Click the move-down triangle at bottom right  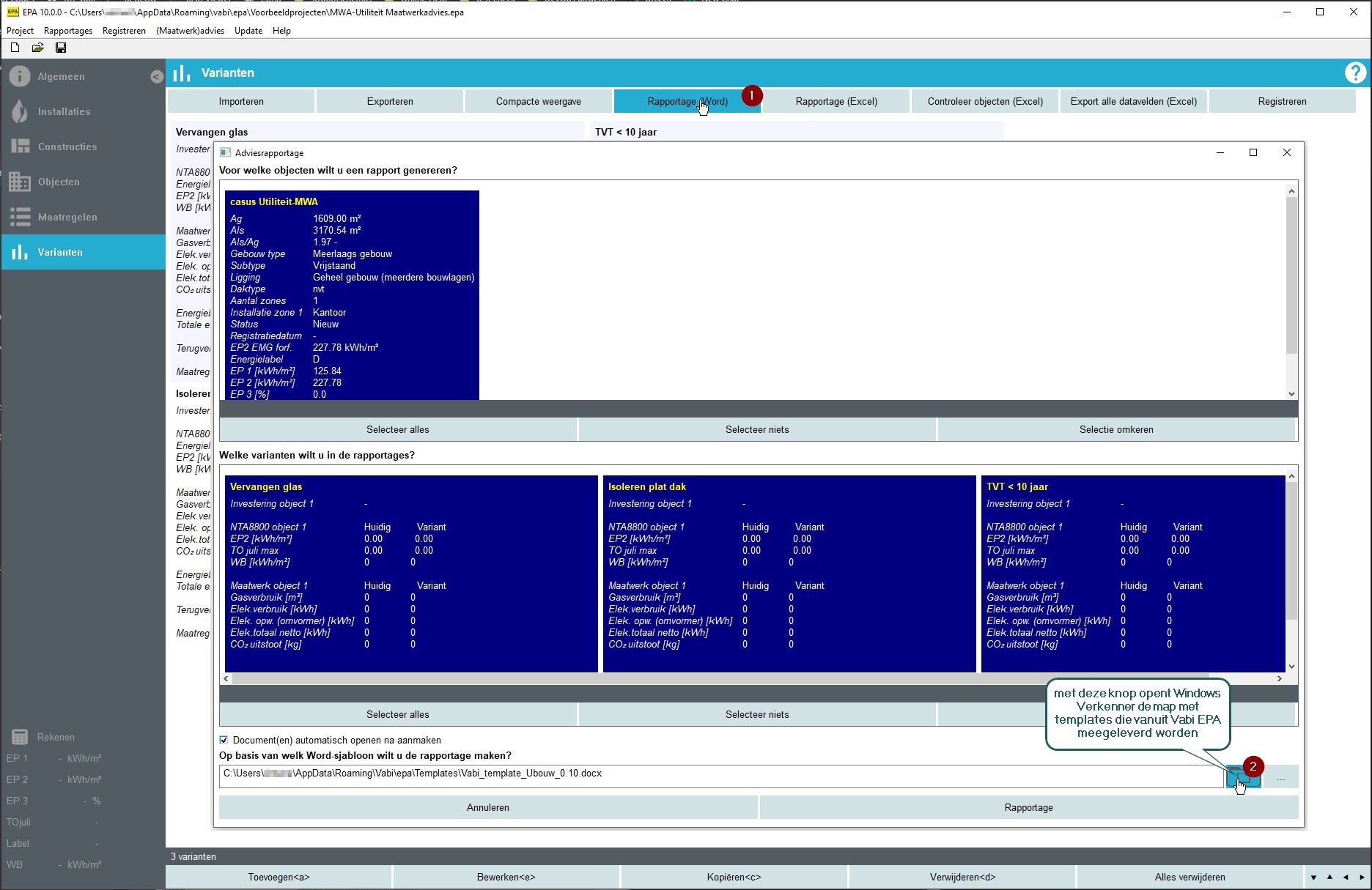coord(1313,877)
